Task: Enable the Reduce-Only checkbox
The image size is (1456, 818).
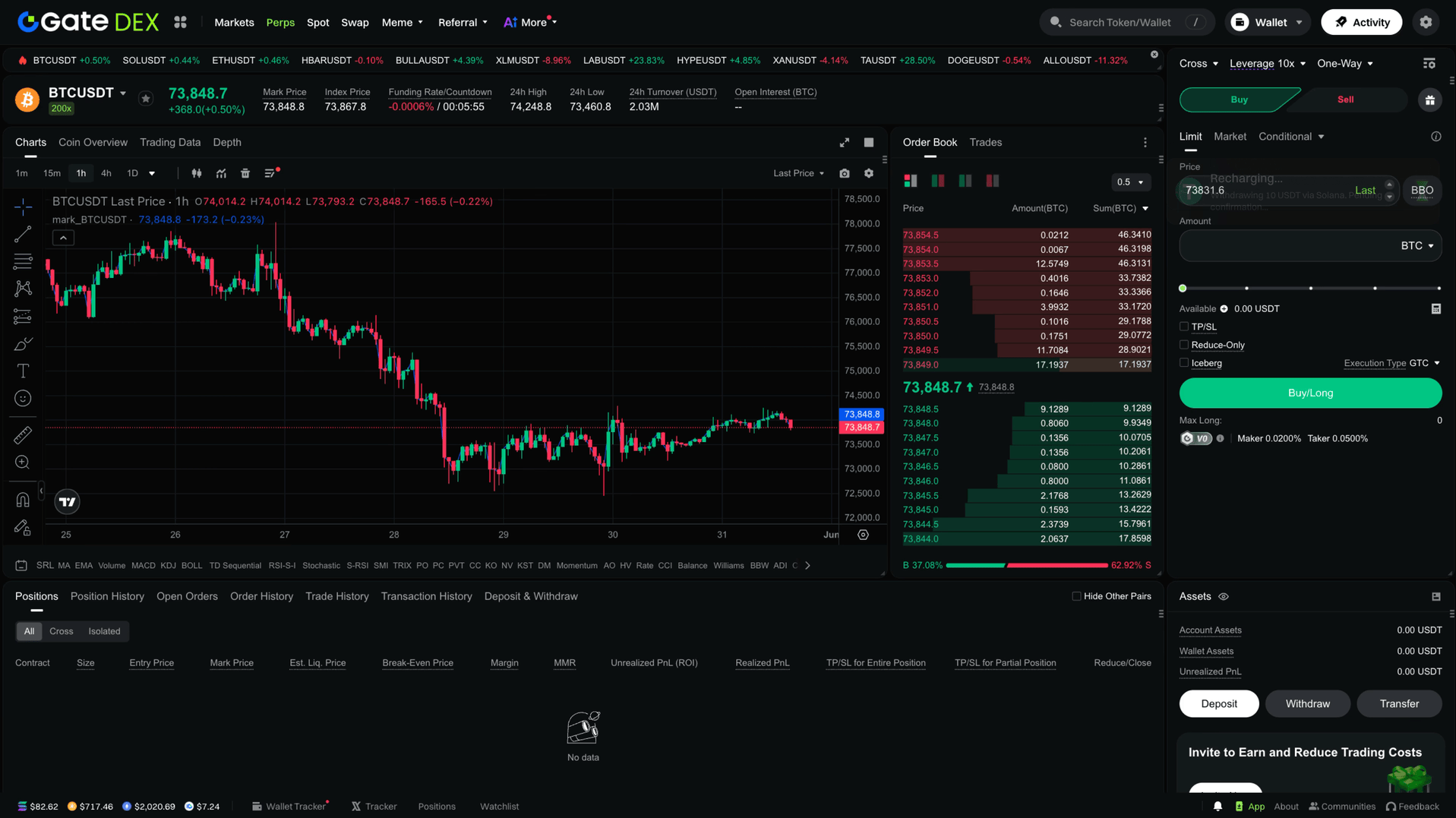Action: (1183, 345)
